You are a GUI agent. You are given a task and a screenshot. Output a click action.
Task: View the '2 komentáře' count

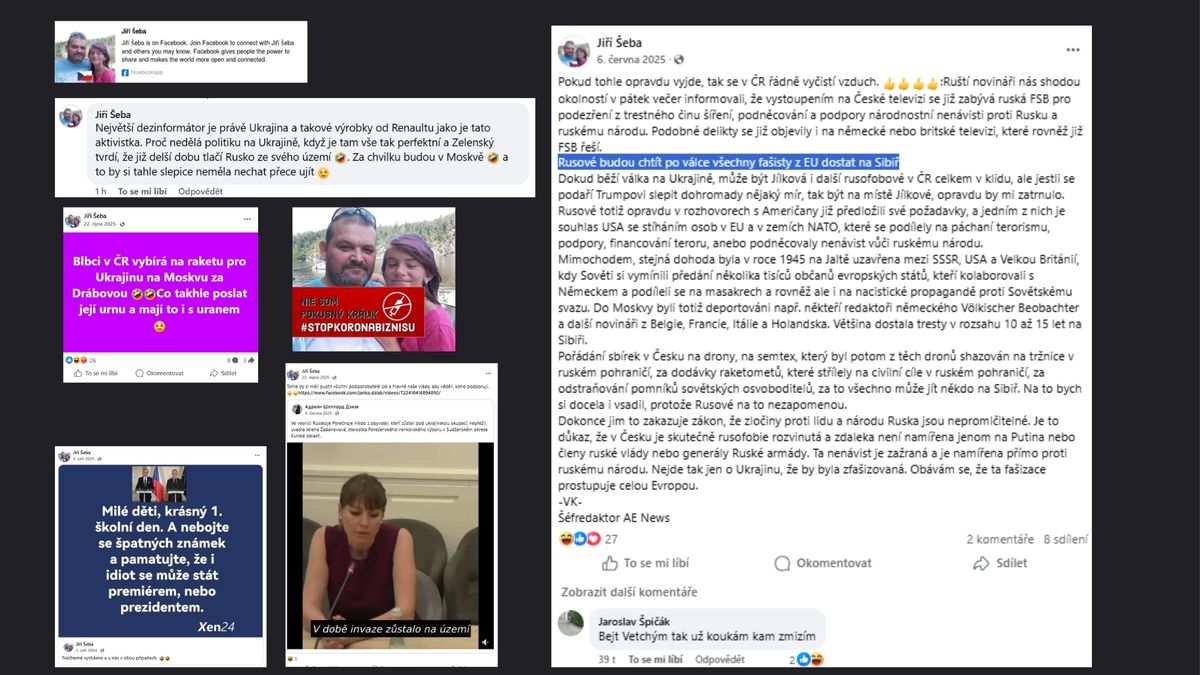pos(999,539)
